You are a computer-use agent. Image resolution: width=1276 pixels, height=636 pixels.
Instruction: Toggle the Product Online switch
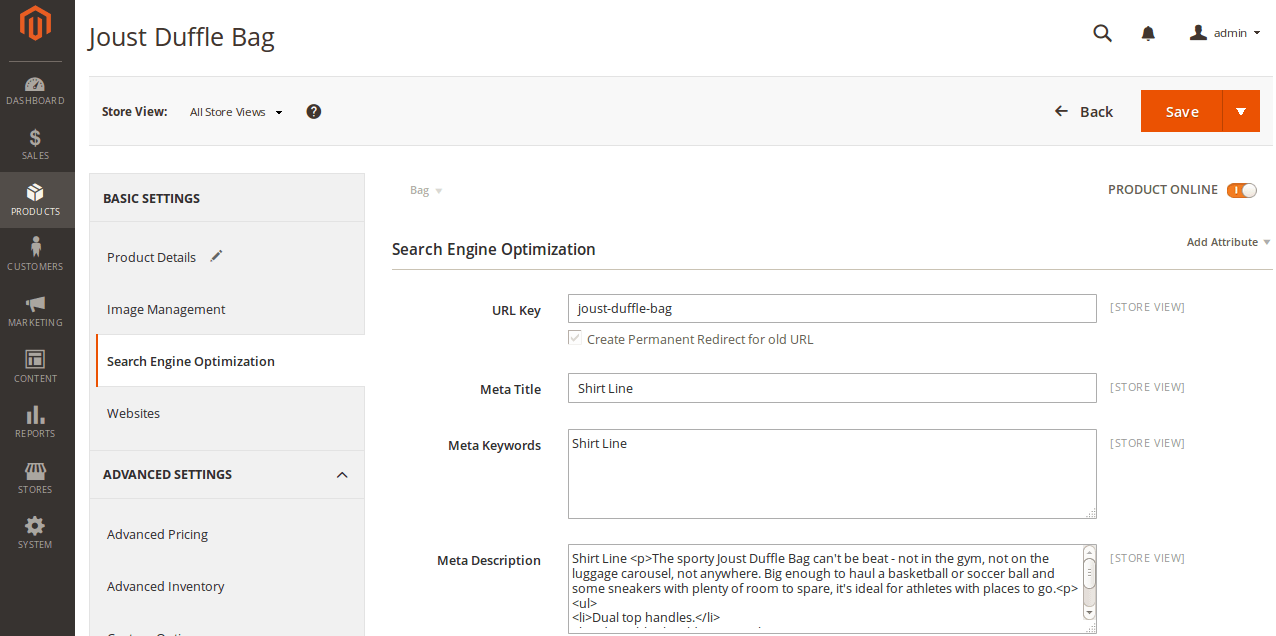point(1241,190)
